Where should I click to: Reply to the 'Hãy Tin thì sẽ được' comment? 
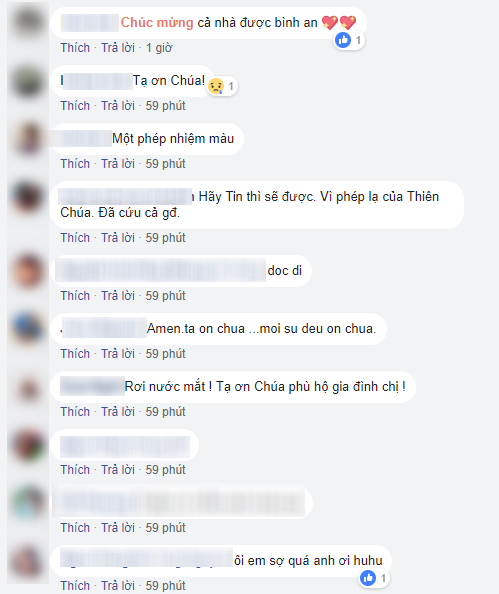point(118,238)
